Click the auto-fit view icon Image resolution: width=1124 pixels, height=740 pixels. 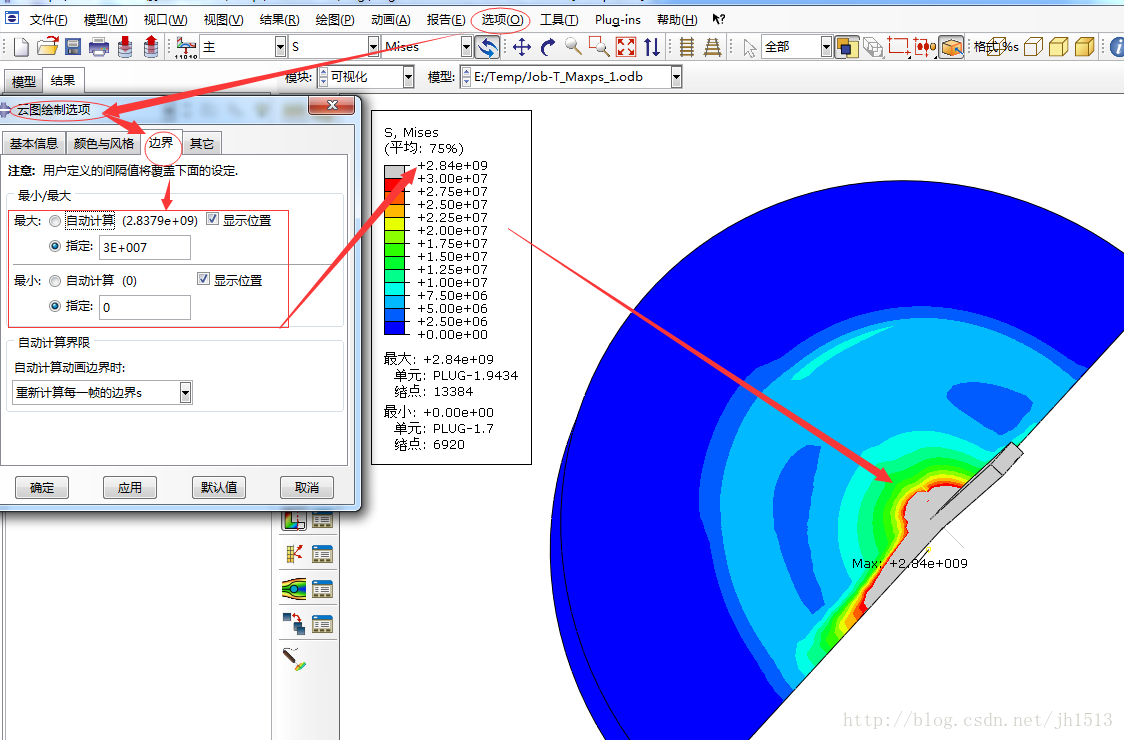click(626, 47)
